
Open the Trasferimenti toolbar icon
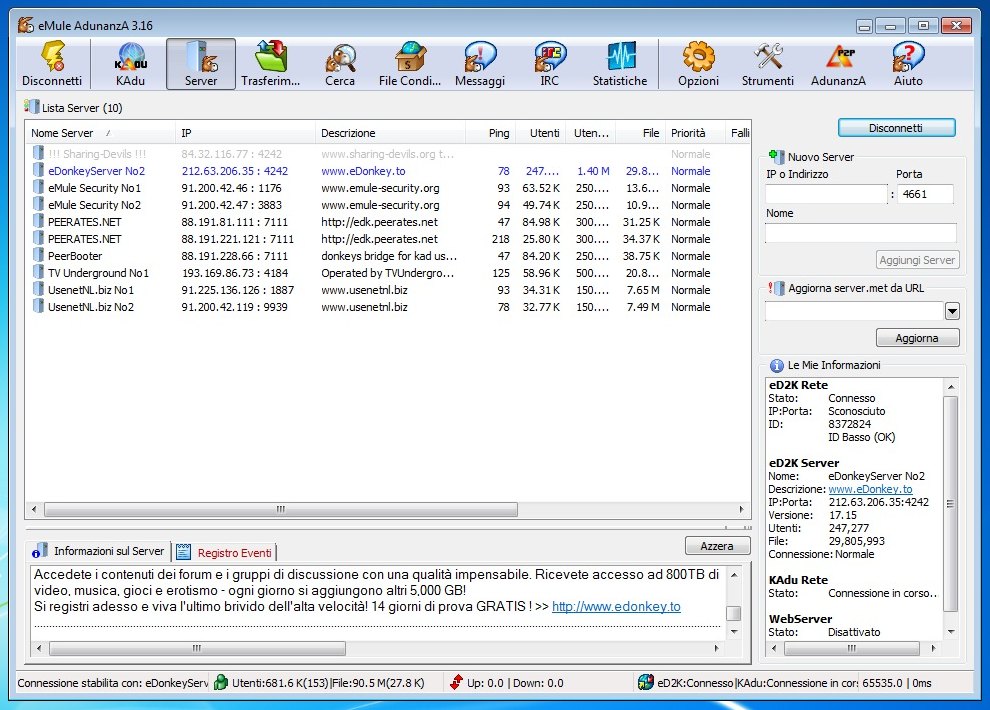tap(270, 64)
